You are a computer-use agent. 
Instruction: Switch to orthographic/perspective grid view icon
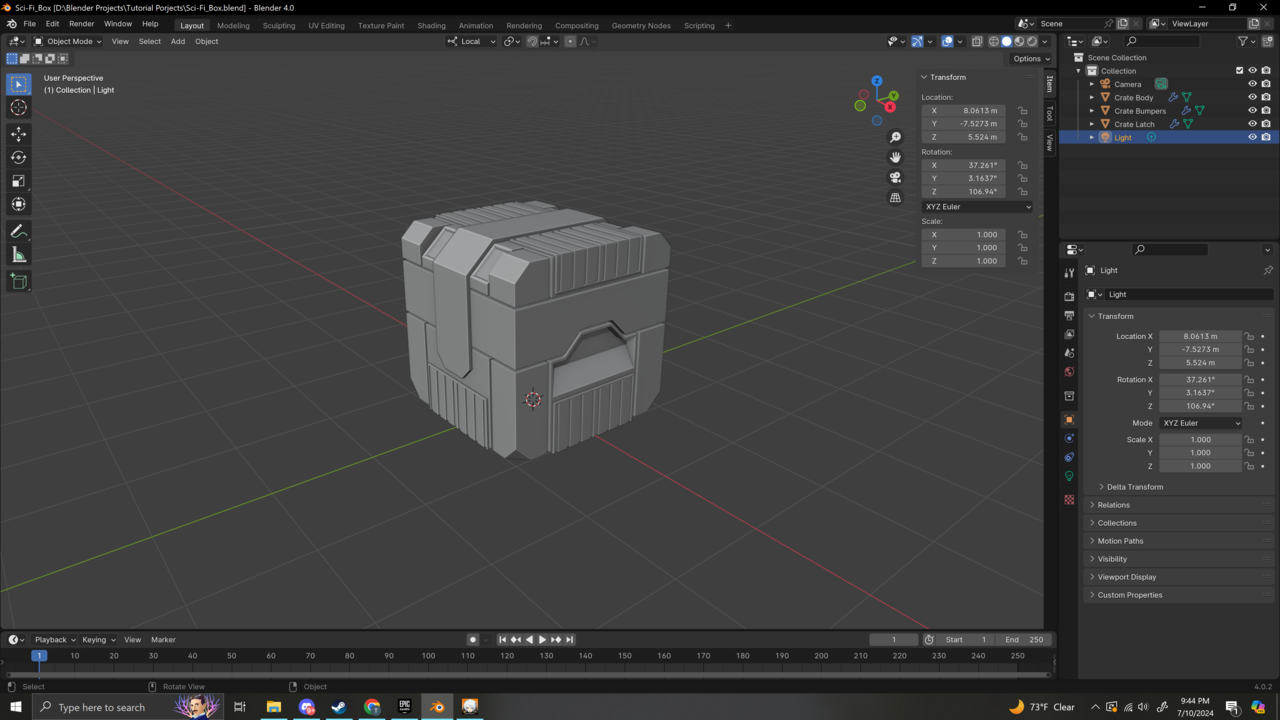[895, 198]
